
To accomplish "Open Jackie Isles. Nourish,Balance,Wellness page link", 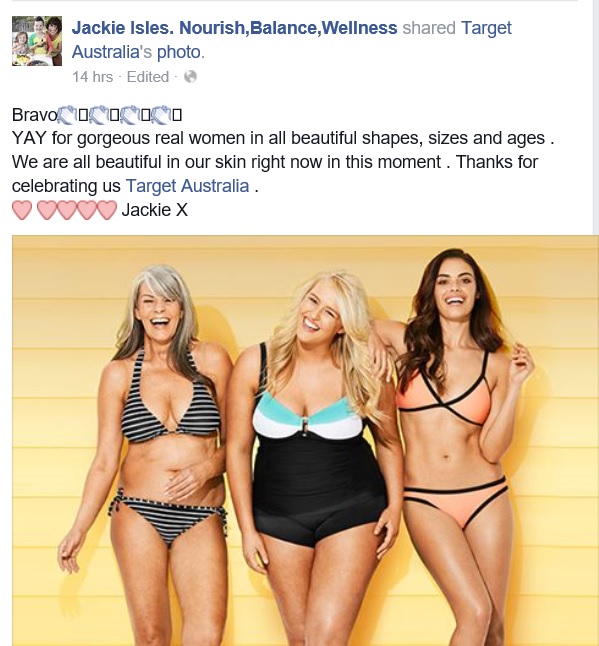I will [x=234, y=28].
